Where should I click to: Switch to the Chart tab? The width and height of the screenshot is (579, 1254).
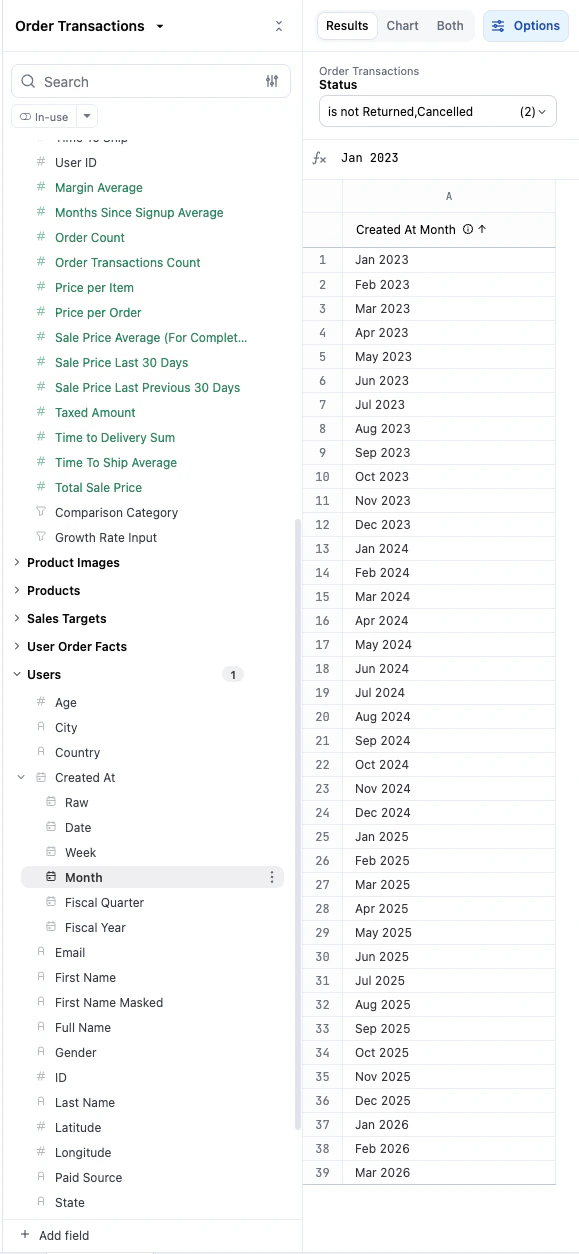pos(402,25)
